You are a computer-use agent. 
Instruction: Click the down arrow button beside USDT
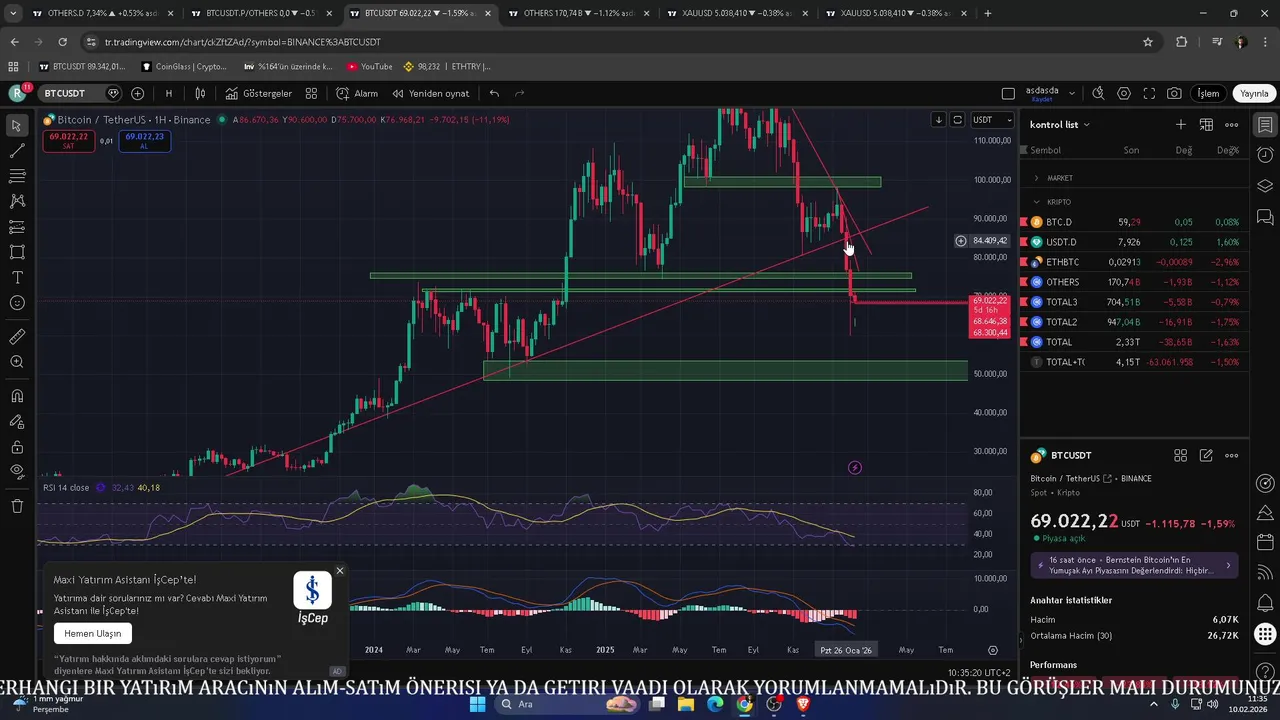click(938, 119)
